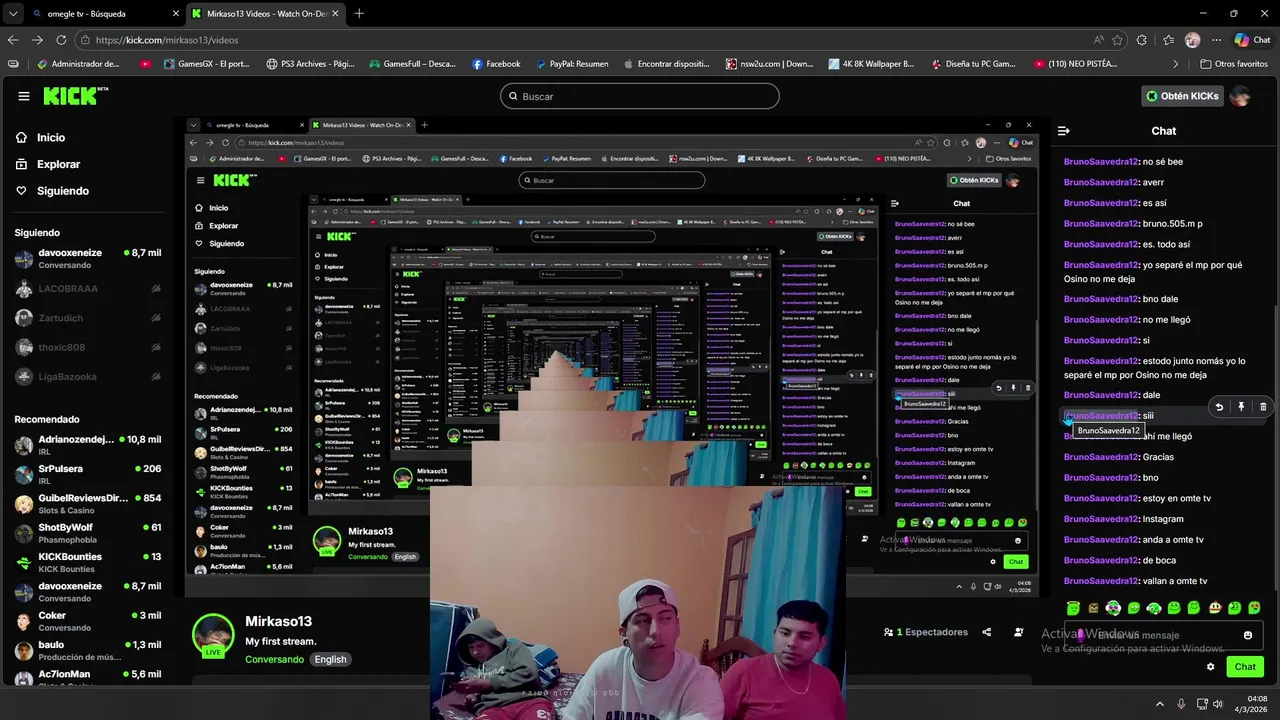Open PayPal: Resumen bookmark
This screenshot has height=720, width=1280.
point(571,64)
